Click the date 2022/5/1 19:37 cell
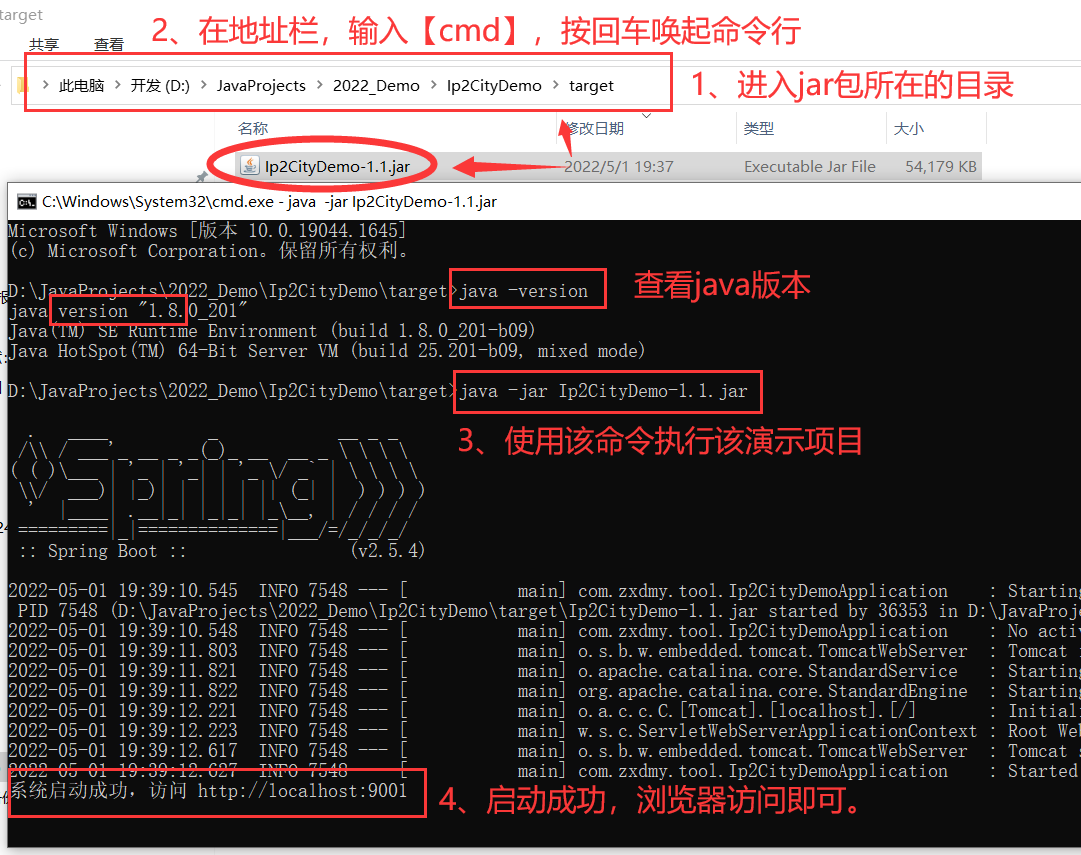This screenshot has height=855, width=1081. tap(618, 167)
